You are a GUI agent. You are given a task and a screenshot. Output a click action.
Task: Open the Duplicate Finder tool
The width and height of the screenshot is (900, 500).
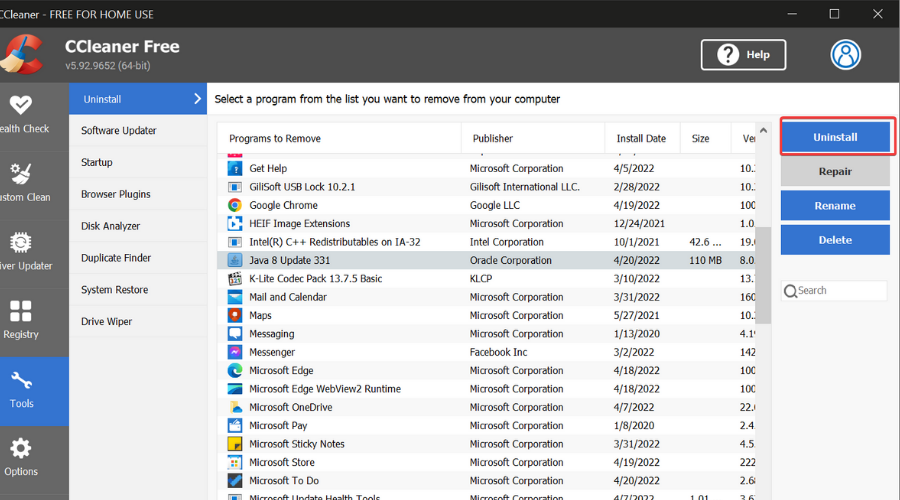click(x=138, y=258)
